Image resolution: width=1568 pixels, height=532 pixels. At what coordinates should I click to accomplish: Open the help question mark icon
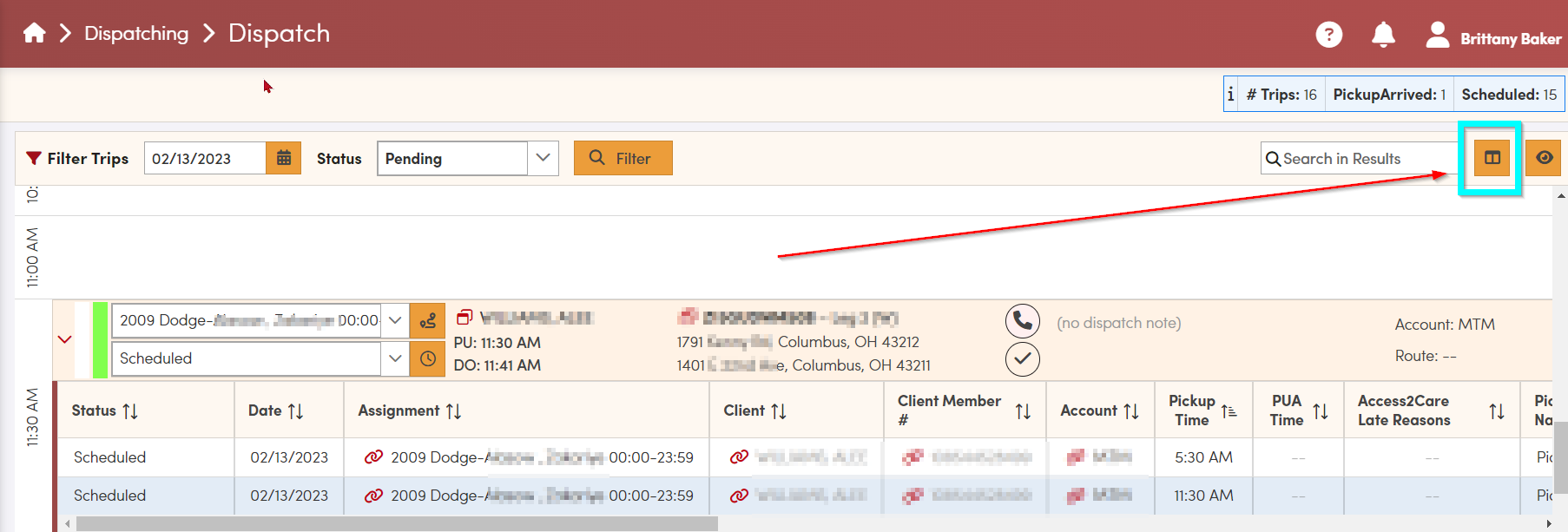1328,35
